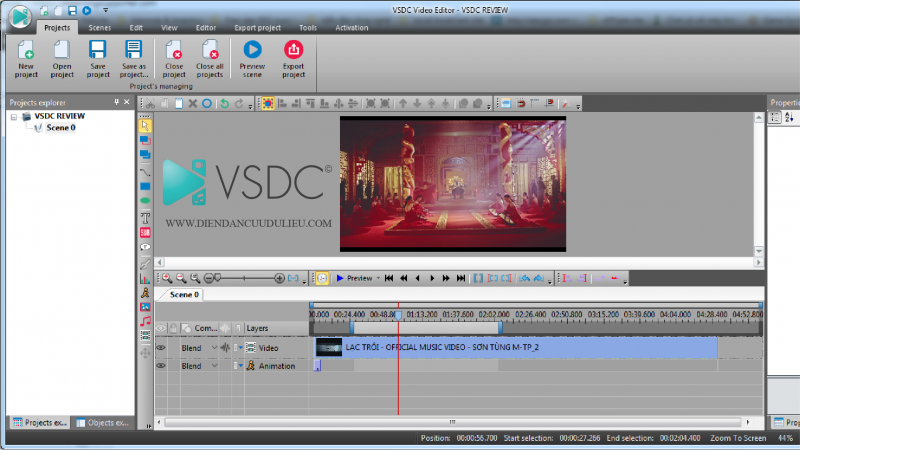Close the current project
Image resolution: width=902 pixels, height=450 pixels.
pyautogui.click(x=174, y=59)
